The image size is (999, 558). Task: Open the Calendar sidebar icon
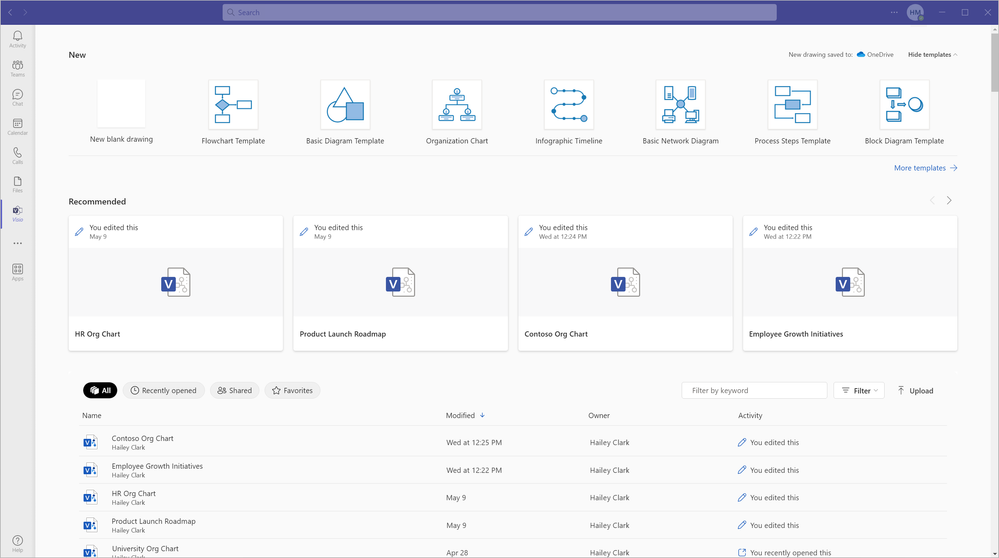17,127
